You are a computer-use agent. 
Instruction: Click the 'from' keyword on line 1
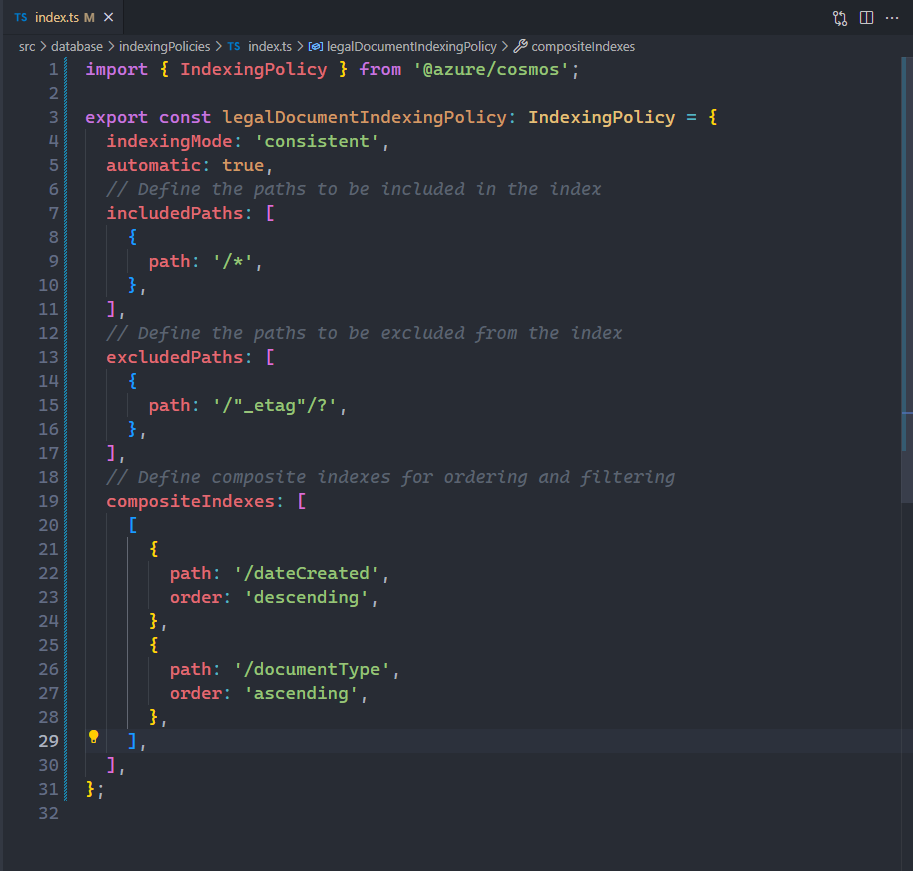click(380, 69)
